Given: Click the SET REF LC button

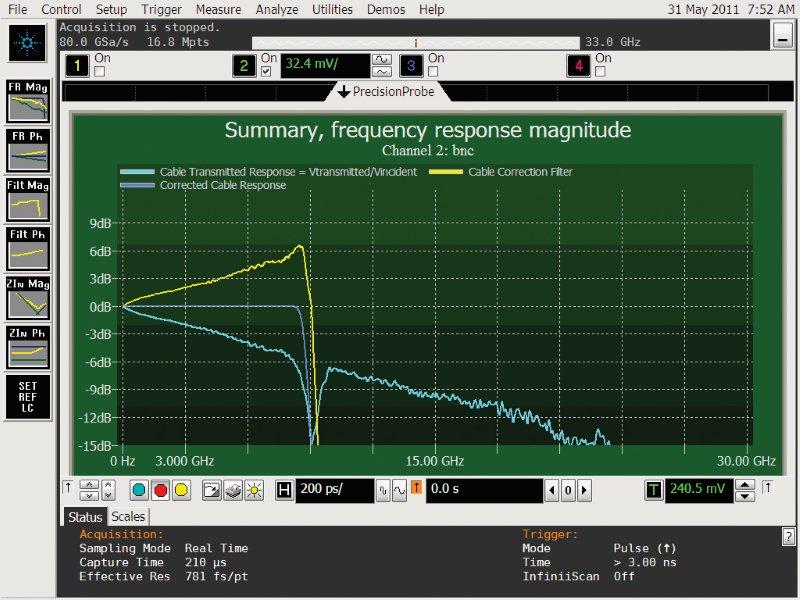Looking at the screenshot, I should [28, 393].
